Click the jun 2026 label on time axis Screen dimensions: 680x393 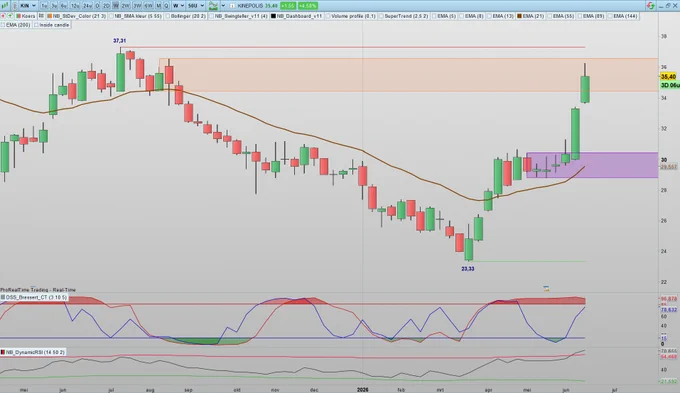(x=566, y=390)
